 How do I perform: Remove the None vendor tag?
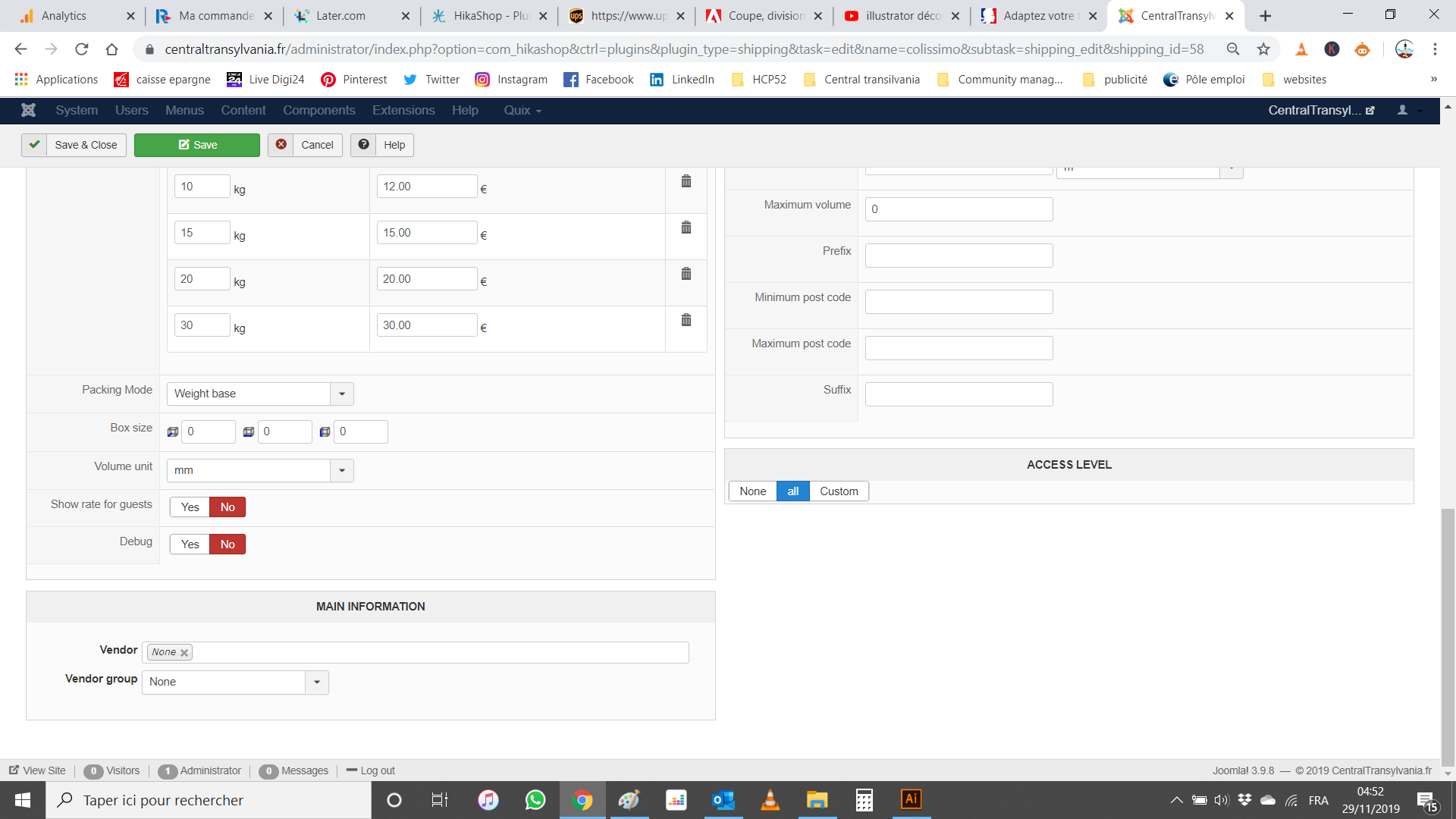coord(184,652)
